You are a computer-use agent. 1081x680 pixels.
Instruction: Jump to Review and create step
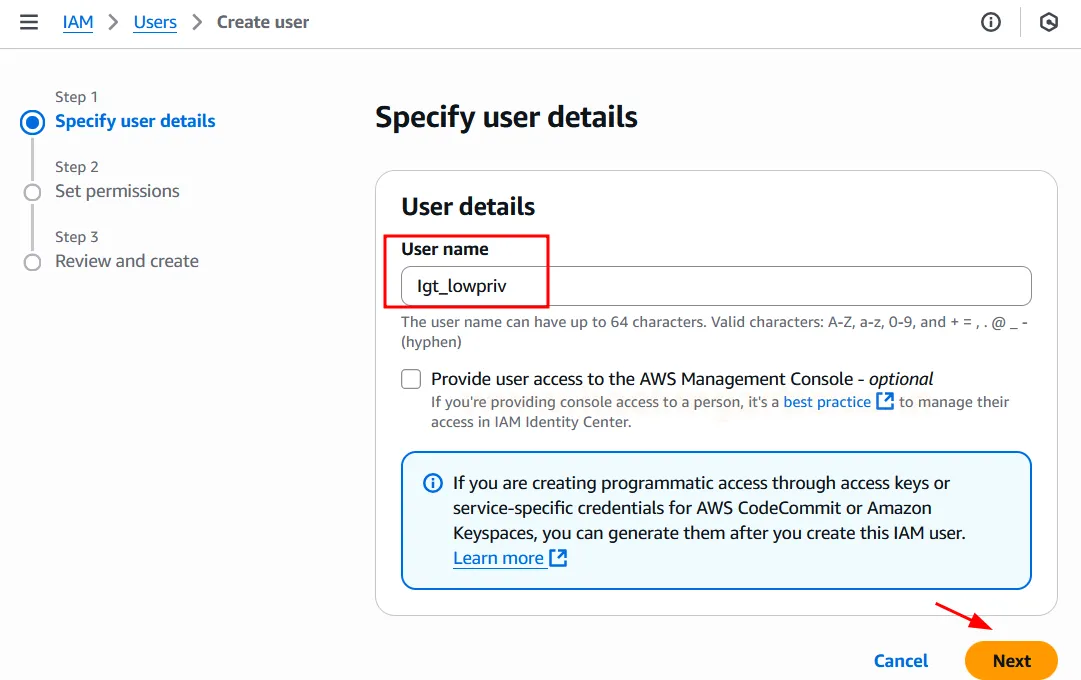127,261
